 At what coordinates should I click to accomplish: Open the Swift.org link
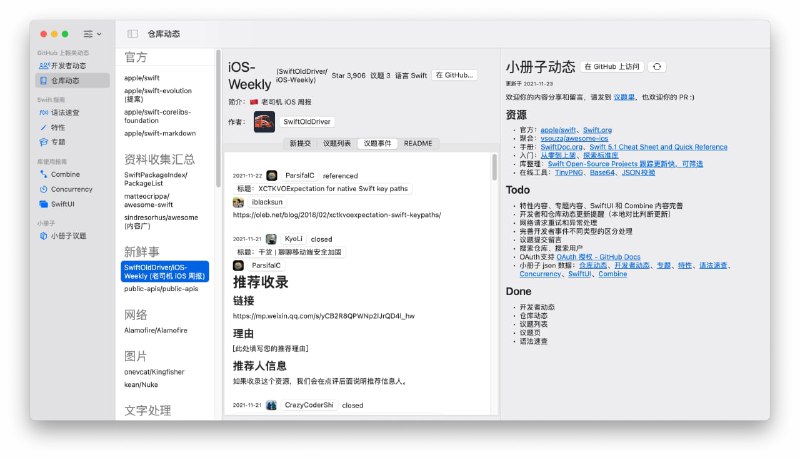[x=597, y=131]
